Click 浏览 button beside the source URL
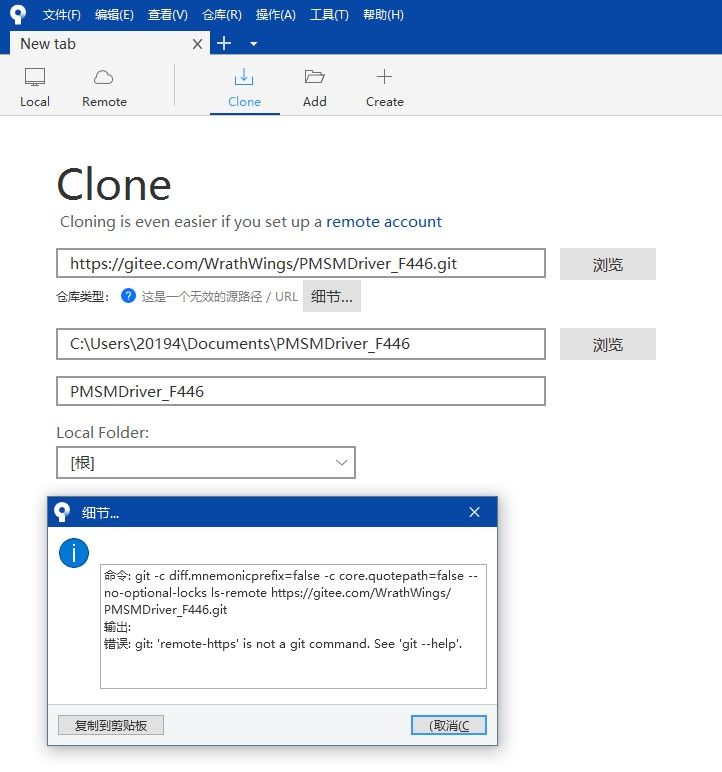This screenshot has height=772, width=722. 607,264
